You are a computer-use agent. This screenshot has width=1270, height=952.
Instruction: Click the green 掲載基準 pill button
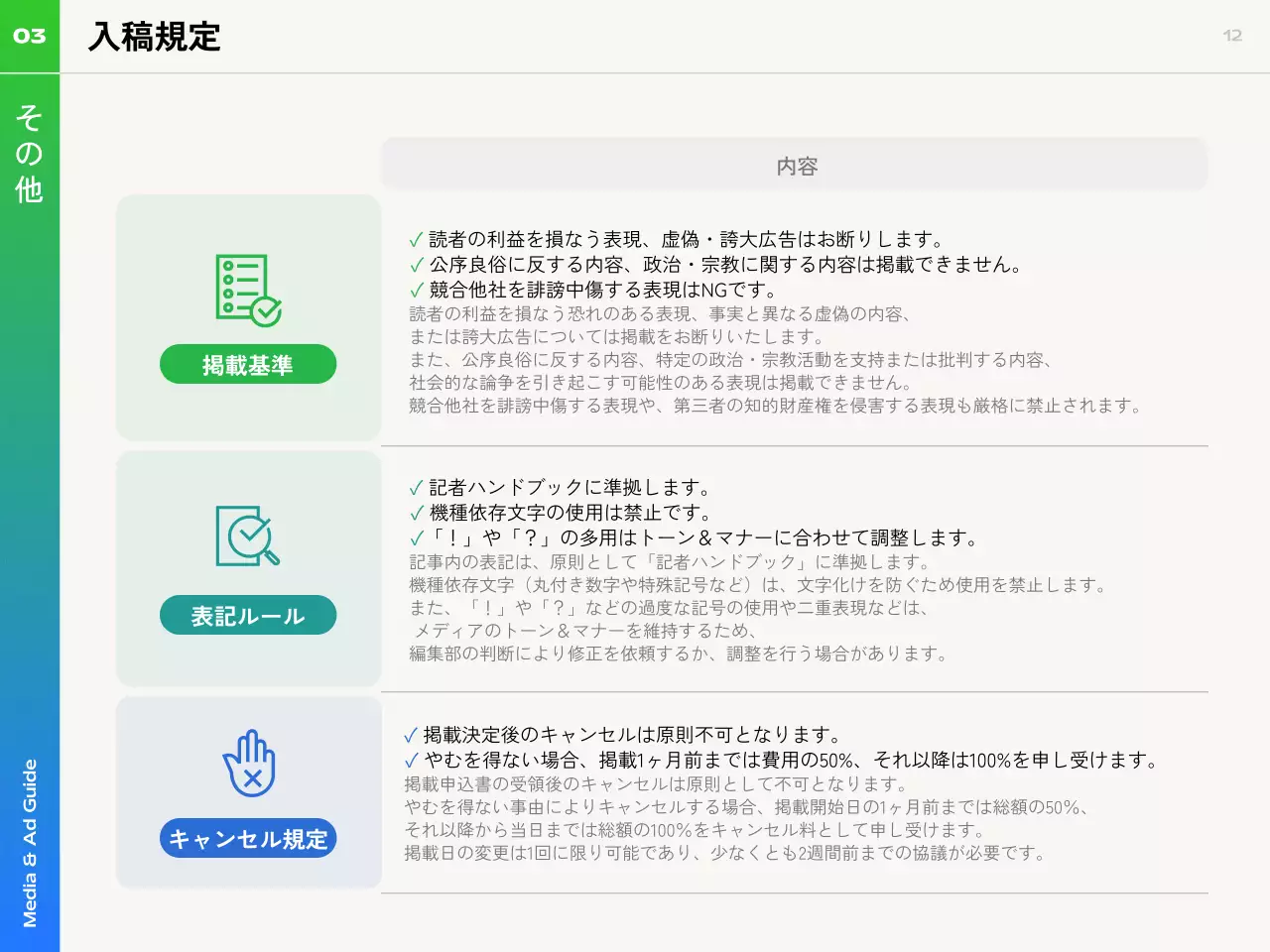click(248, 365)
